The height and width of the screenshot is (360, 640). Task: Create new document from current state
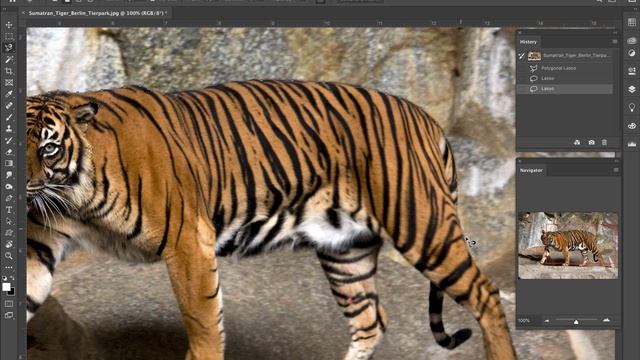(x=577, y=142)
